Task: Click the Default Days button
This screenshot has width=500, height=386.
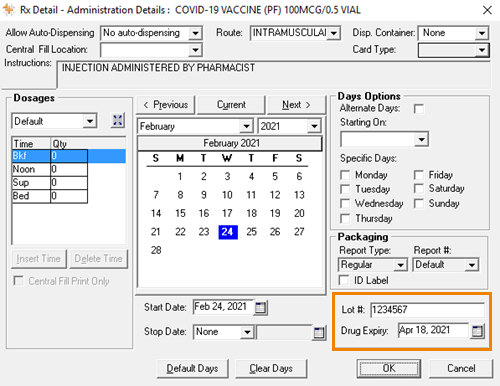Action: coord(192,368)
